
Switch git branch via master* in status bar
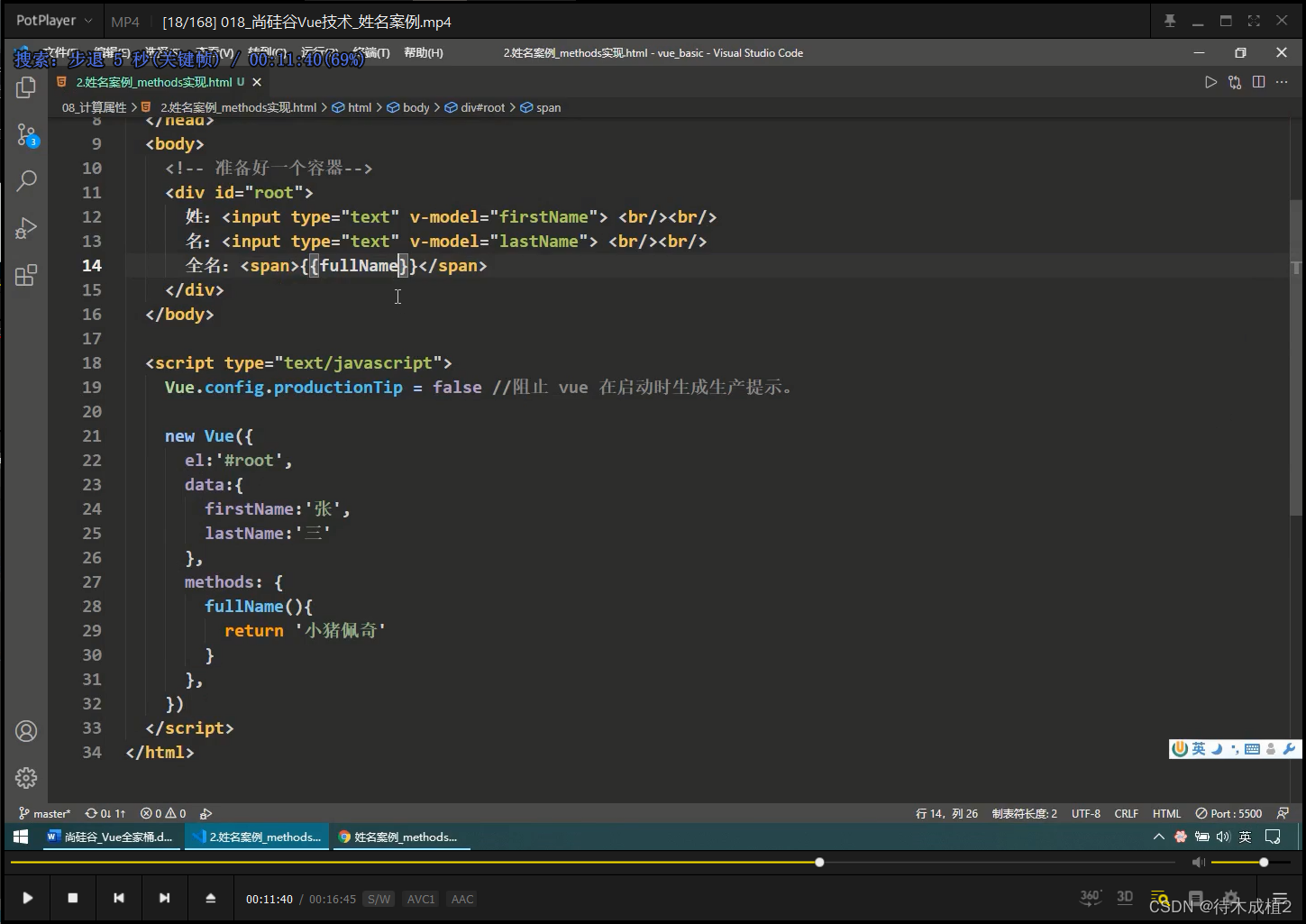(x=44, y=813)
